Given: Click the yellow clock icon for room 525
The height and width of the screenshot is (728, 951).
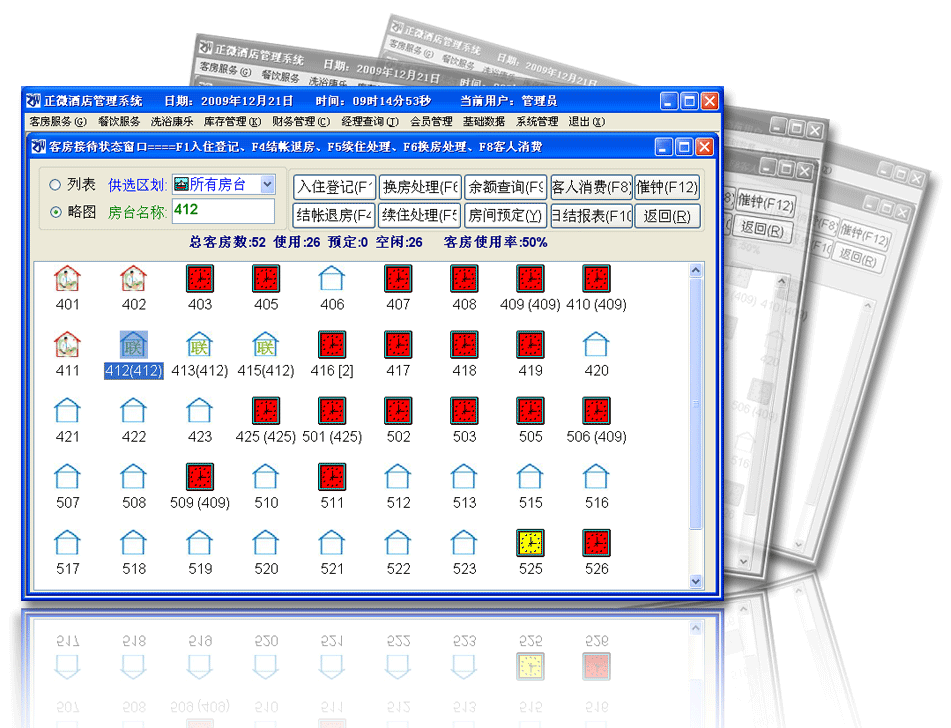Looking at the screenshot, I should click(530, 543).
